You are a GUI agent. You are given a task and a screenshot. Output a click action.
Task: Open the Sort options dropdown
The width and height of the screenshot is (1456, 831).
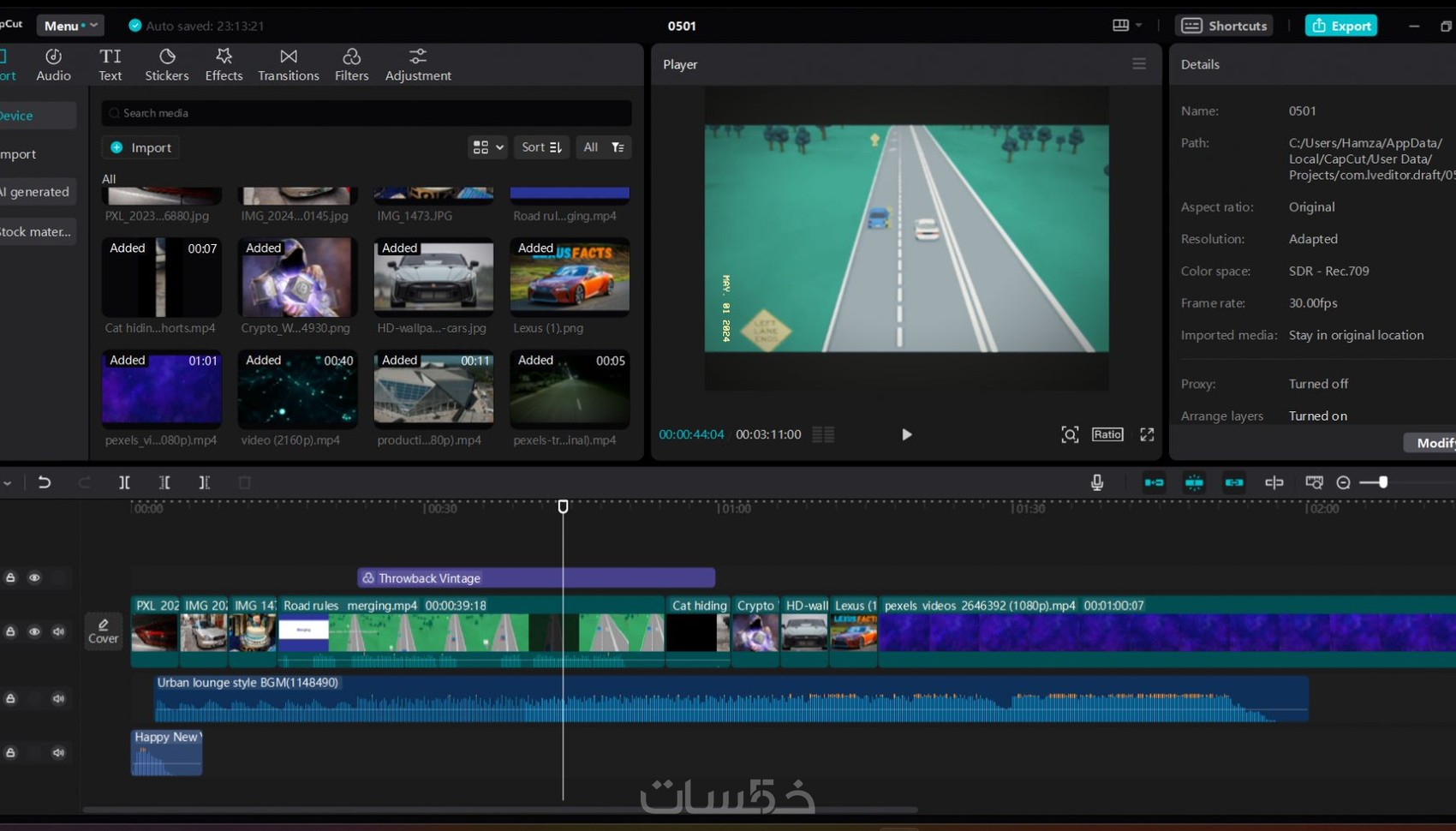point(541,147)
